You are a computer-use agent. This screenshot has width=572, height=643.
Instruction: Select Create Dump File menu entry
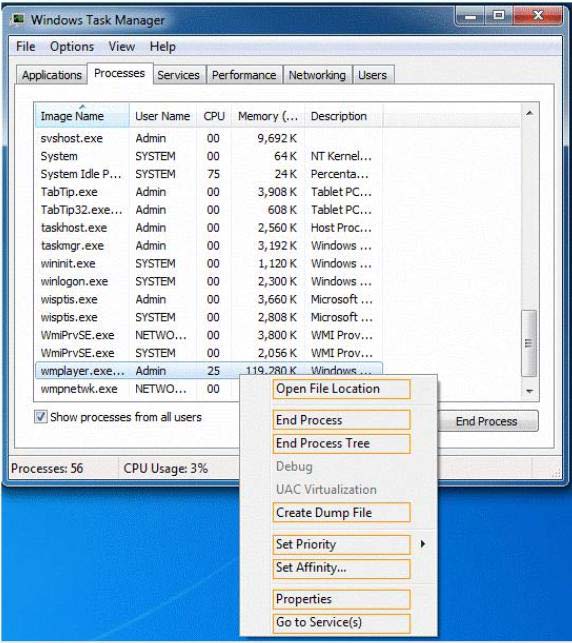coord(341,513)
